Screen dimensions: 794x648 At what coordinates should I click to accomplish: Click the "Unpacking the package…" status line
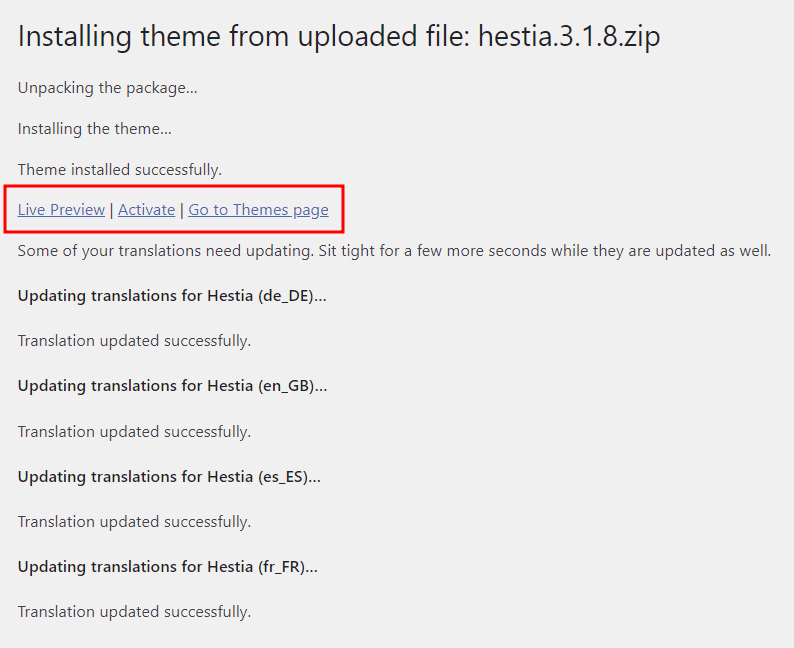[107, 88]
